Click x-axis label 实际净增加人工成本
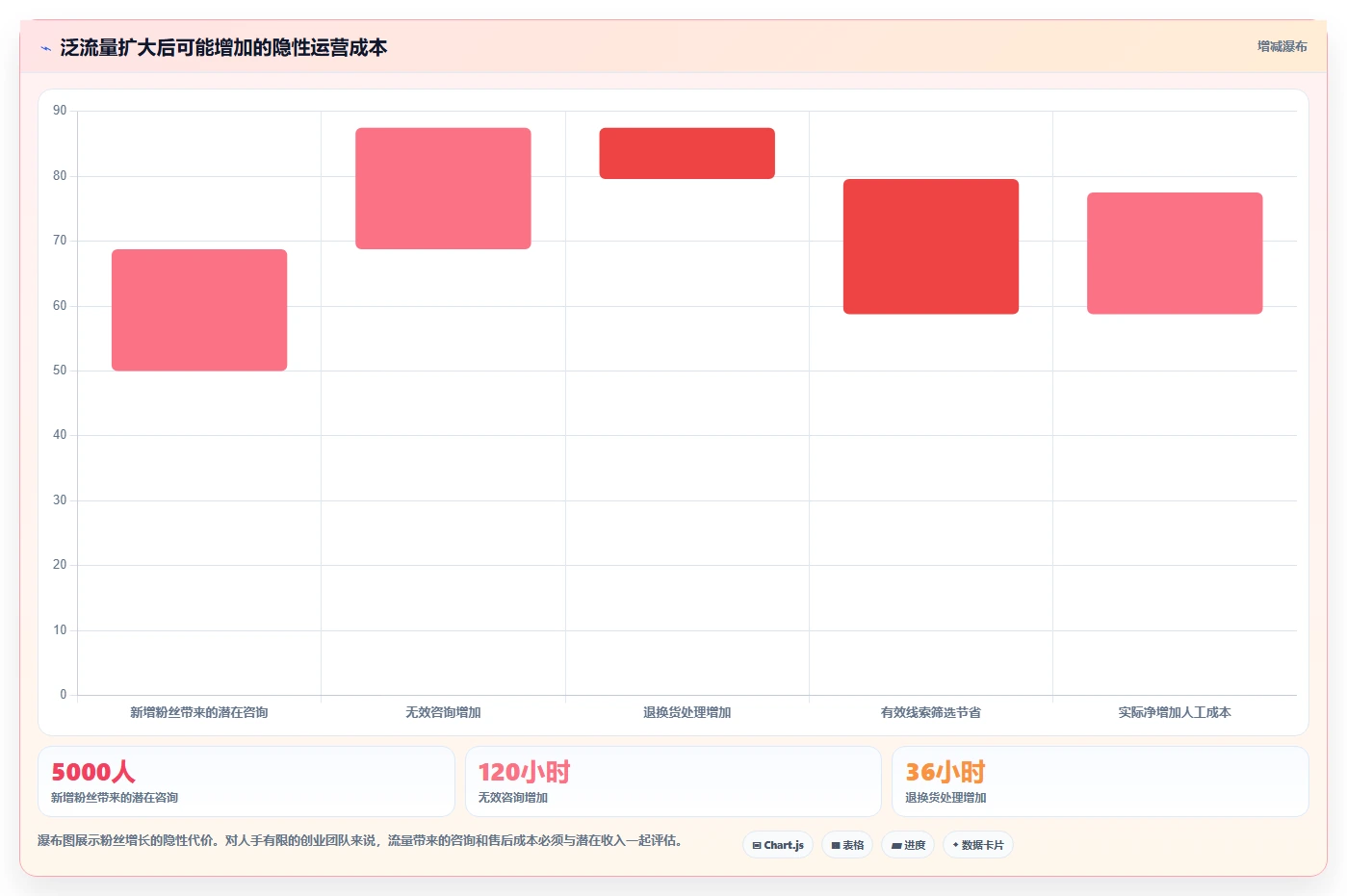 click(x=1175, y=712)
